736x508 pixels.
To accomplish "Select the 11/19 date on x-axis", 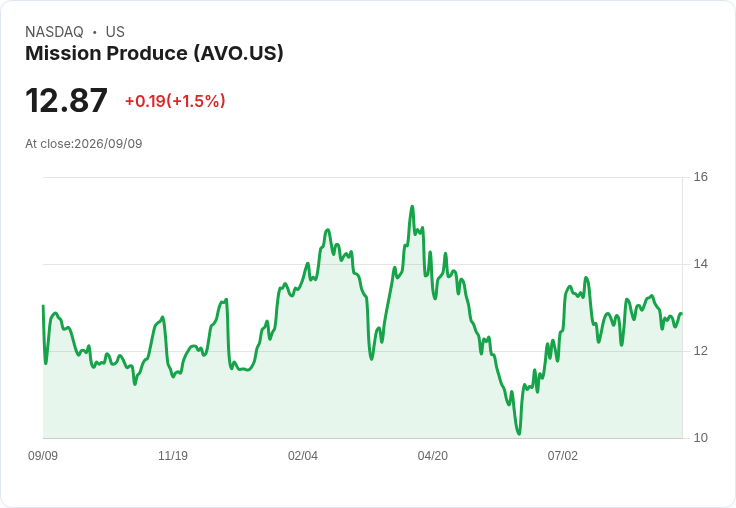I will coord(173,455).
